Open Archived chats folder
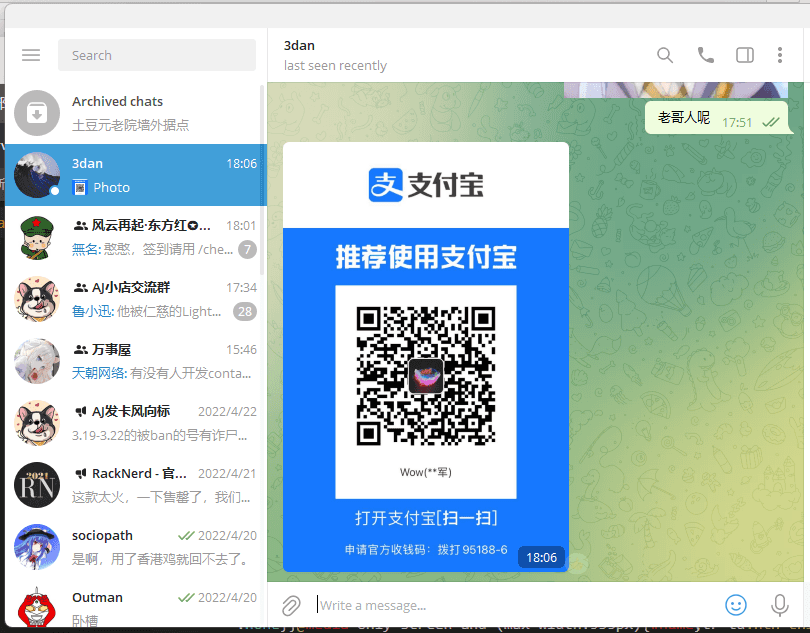 point(135,113)
